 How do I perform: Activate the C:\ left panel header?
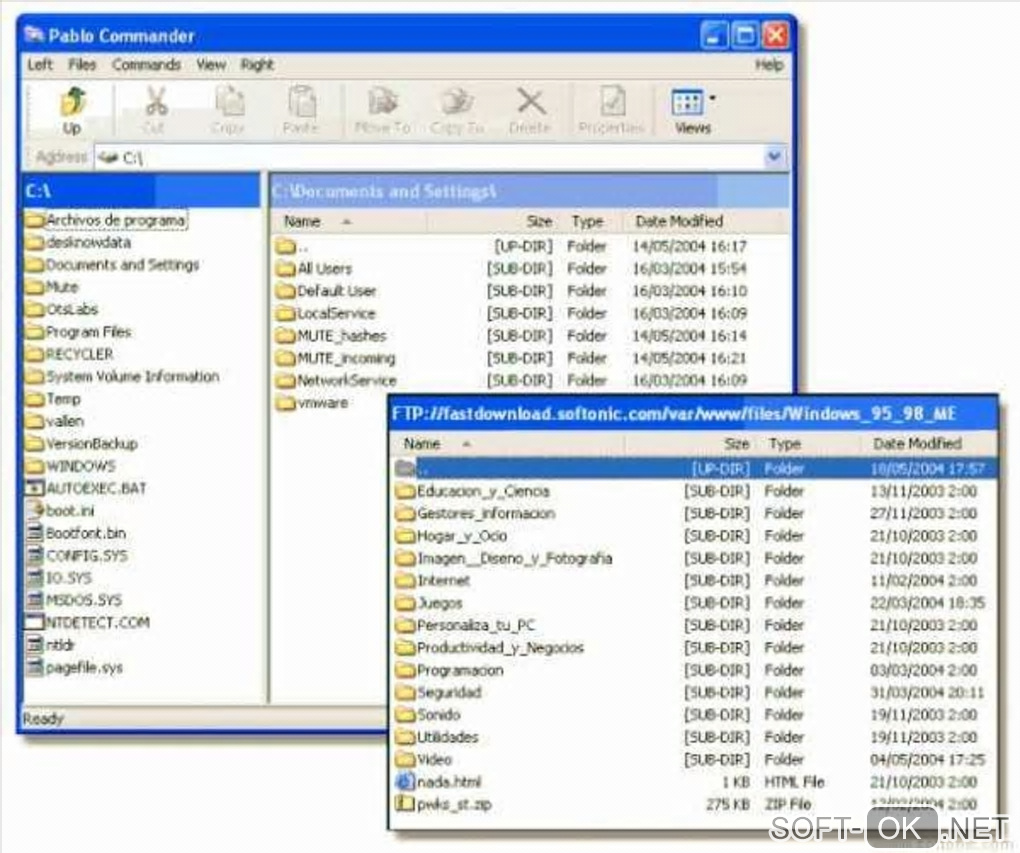click(x=142, y=191)
